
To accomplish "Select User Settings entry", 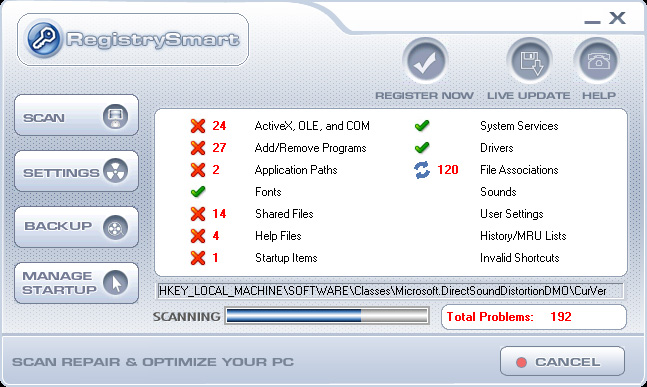I will [x=512, y=214].
